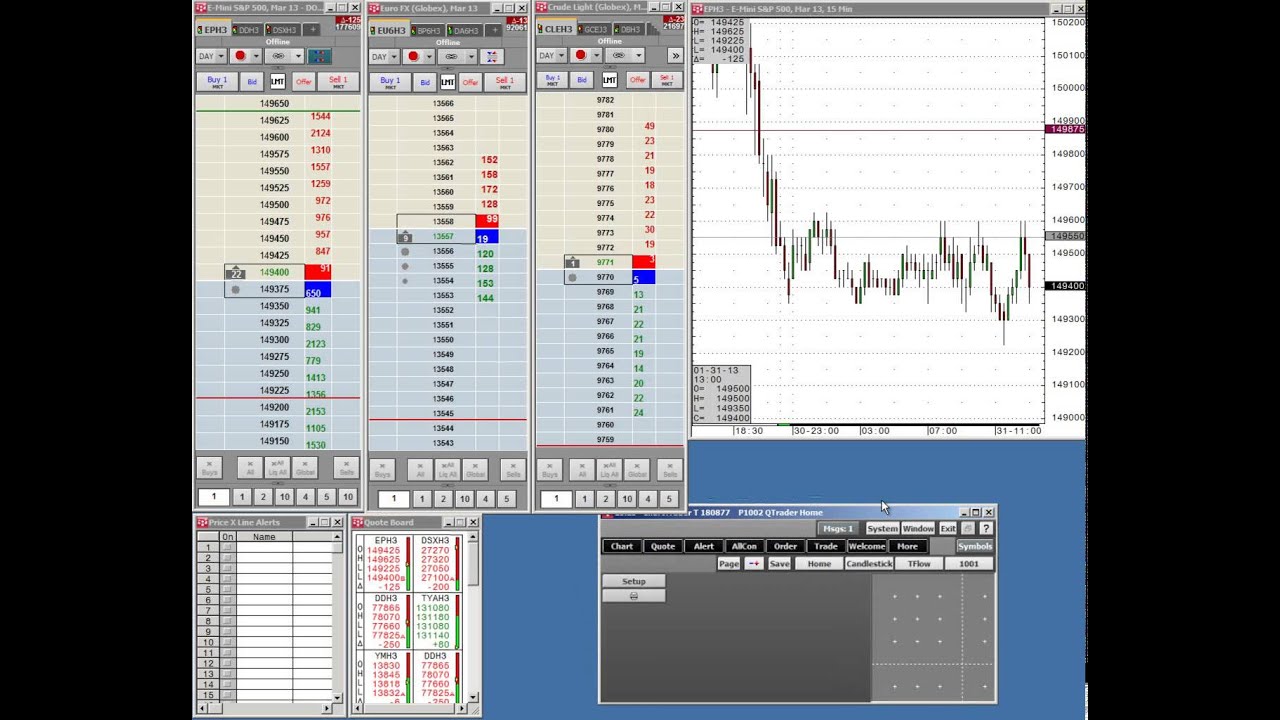This screenshot has height=720, width=1280.
Task: Click the red circle icon in E-Mini window
Action: pos(240,56)
